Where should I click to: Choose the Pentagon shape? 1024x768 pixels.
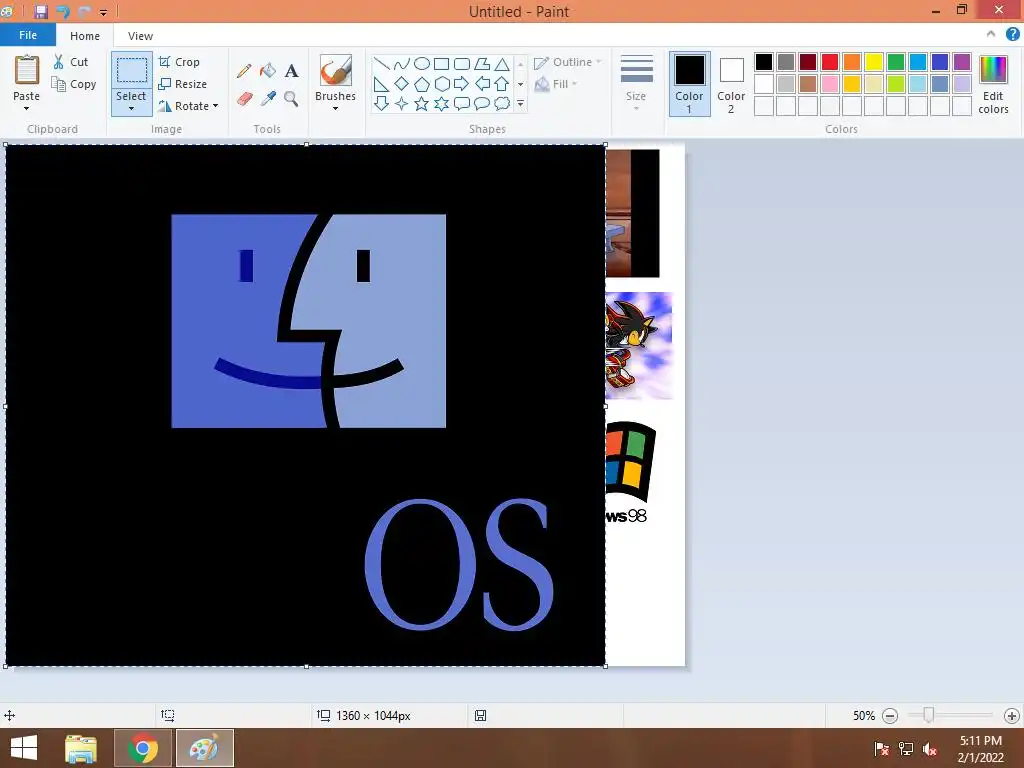[x=422, y=84]
